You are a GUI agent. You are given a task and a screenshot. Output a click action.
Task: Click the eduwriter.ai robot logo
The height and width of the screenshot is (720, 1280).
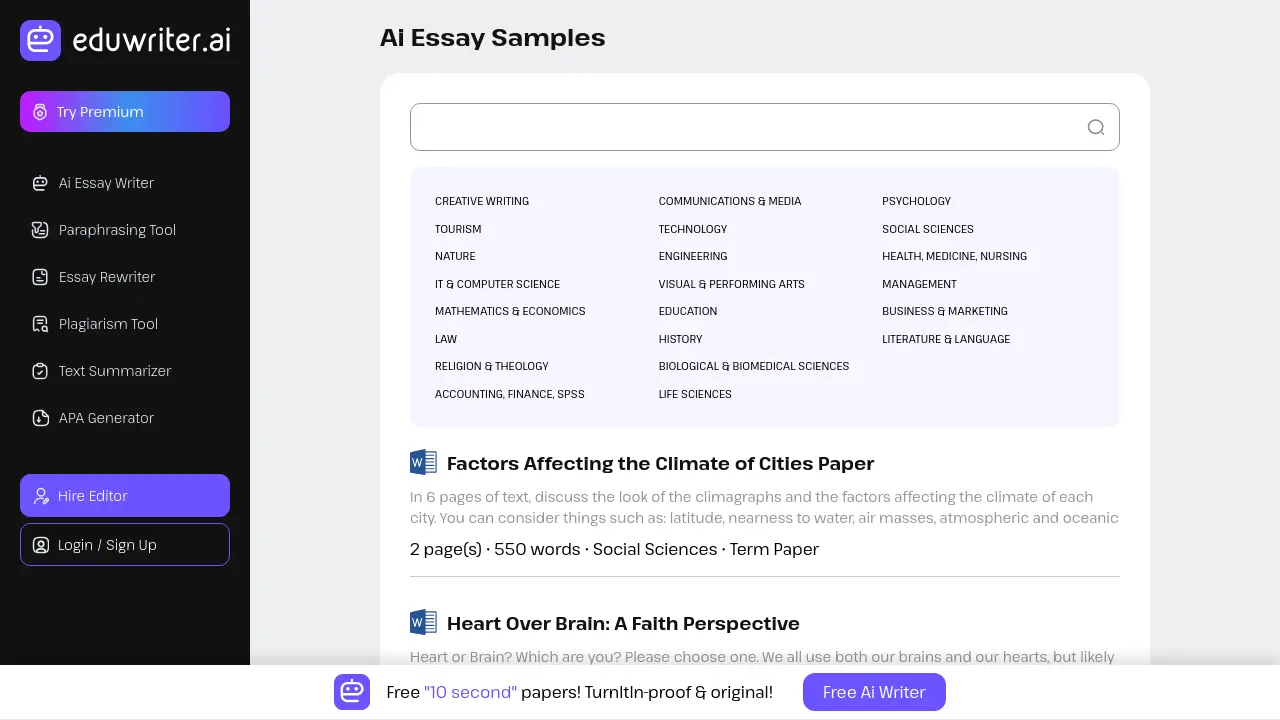point(40,40)
